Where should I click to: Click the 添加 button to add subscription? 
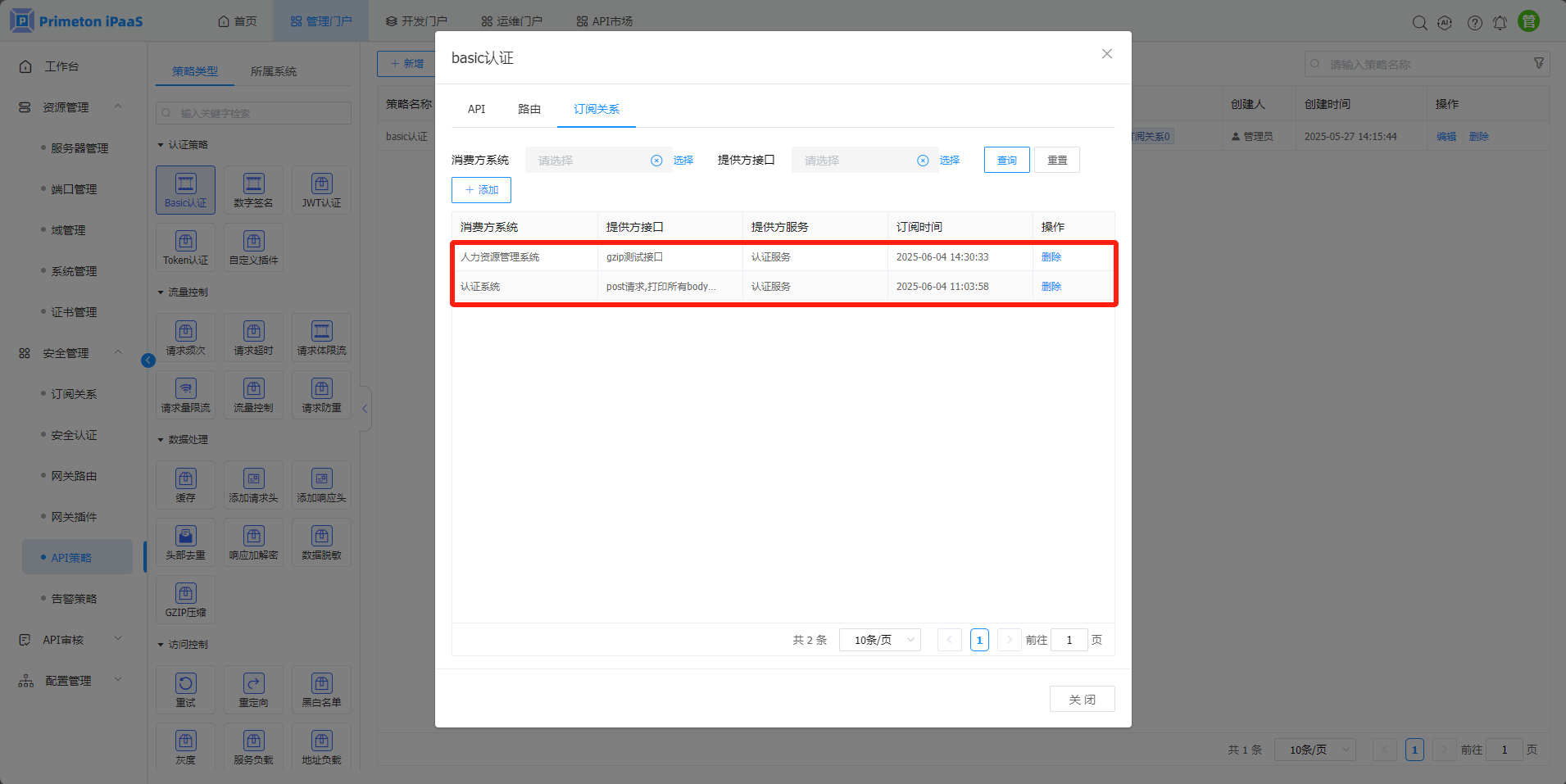tap(481, 190)
